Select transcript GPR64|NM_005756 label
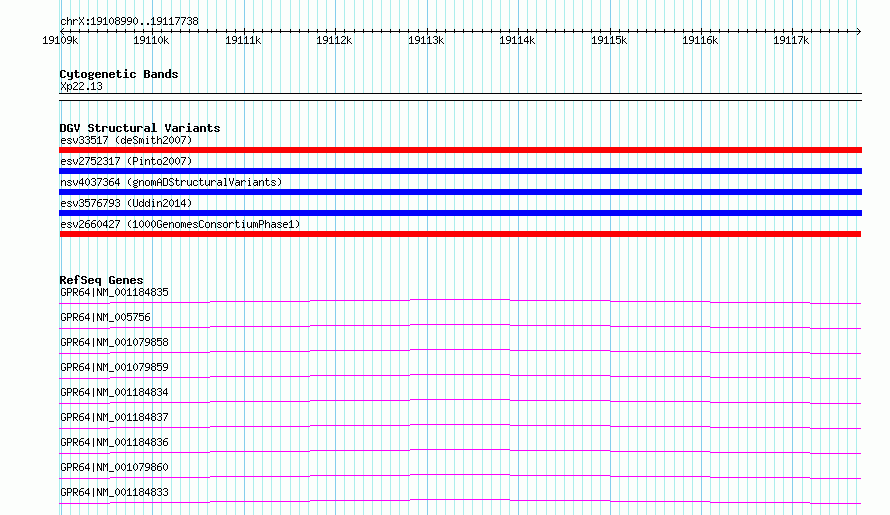This screenshot has width=890, height=515. click(x=105, y=317)
